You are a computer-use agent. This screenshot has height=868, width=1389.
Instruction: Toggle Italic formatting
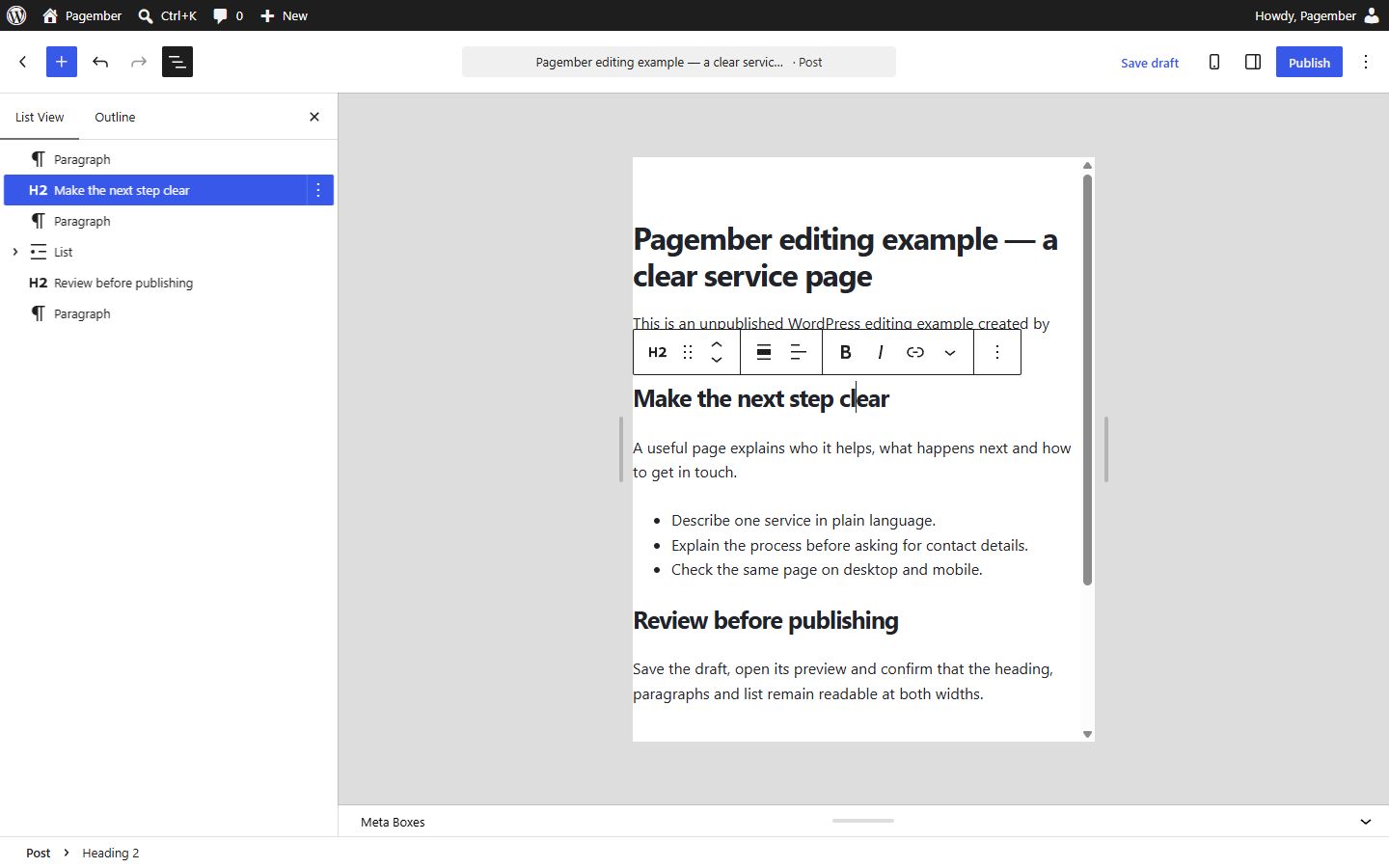tap(881, 352)
